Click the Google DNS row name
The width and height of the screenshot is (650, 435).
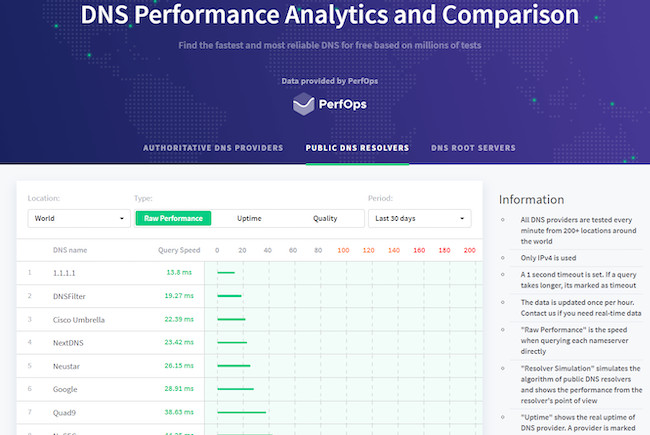(x=66, y=389)
